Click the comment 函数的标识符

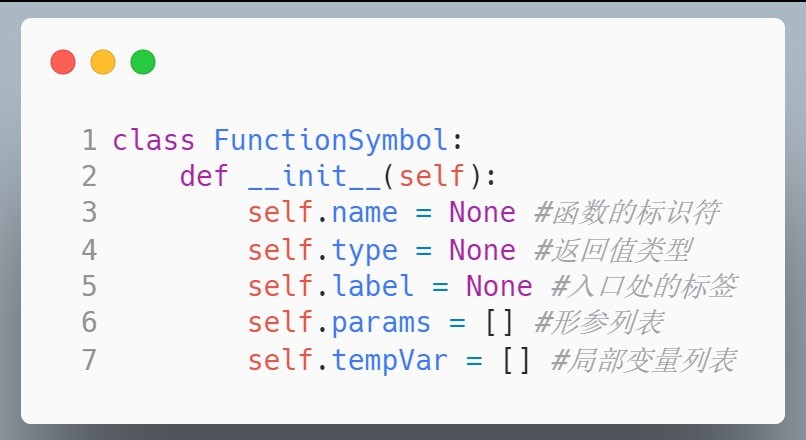tap(627, 212)
